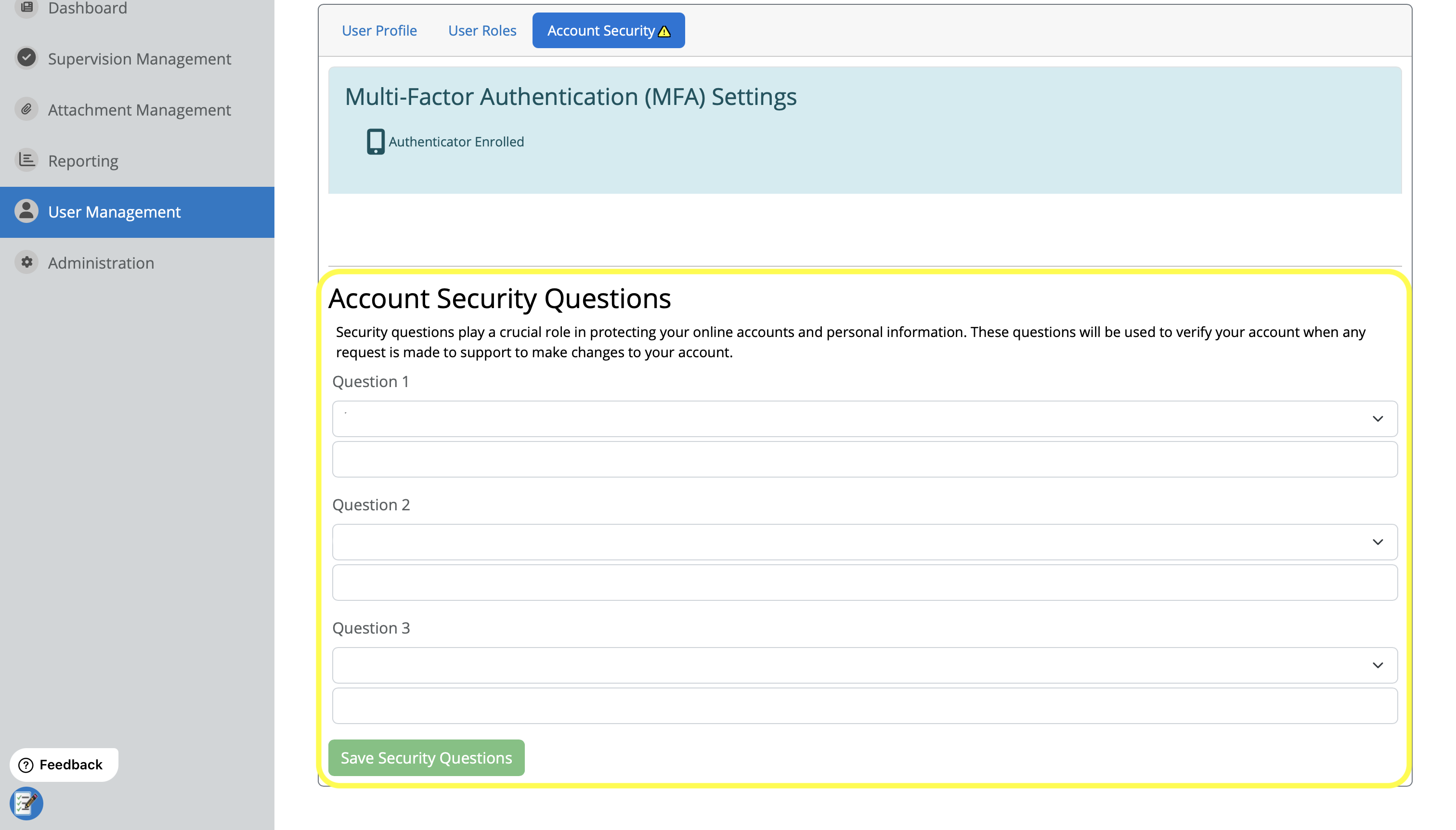Screen dimensions: 1456x830
Task: Expand the Question 2 dropdown
Action: click(864, 542)
